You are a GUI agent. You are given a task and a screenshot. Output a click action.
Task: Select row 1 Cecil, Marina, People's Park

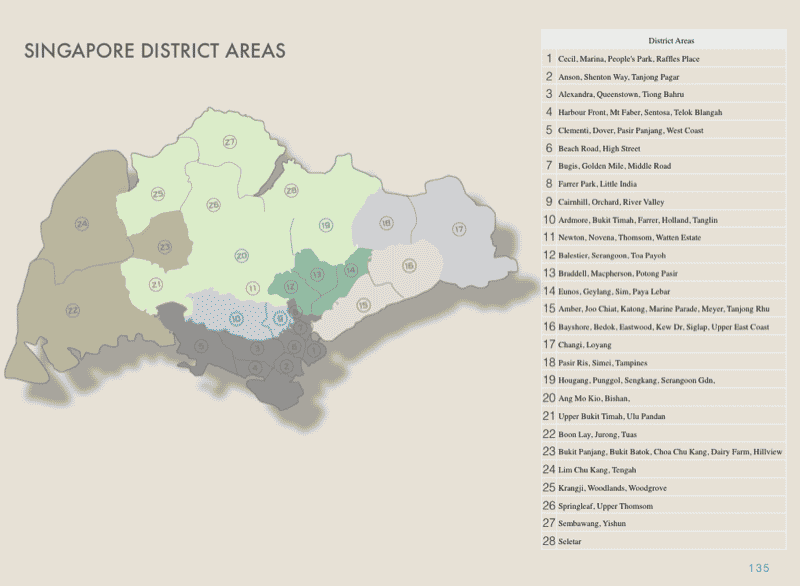(x=664, y=59)
